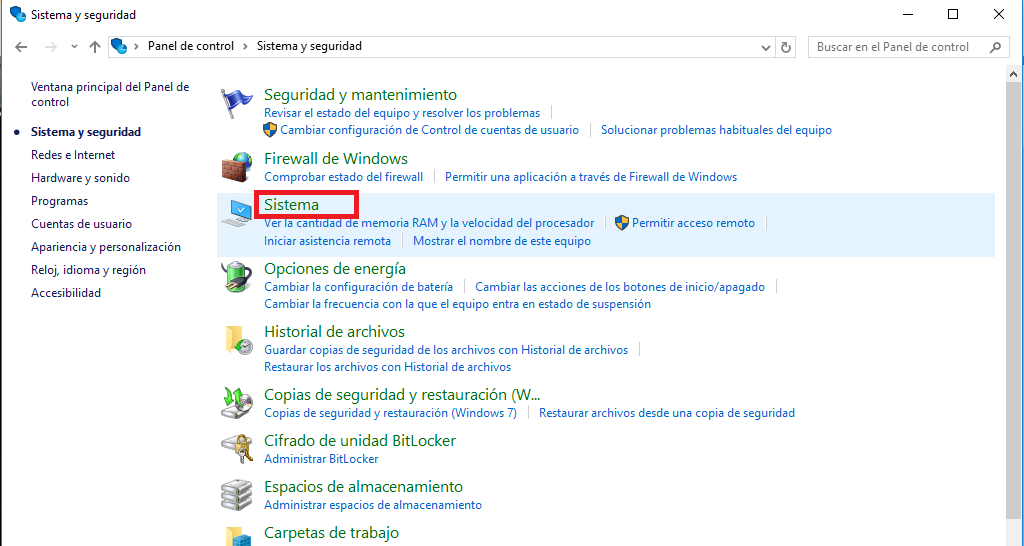The width and height of the screenshot is (1024, 546).
Task: Expand the chevron before Panel de control breadcrumb
Action: click(136, 46)
